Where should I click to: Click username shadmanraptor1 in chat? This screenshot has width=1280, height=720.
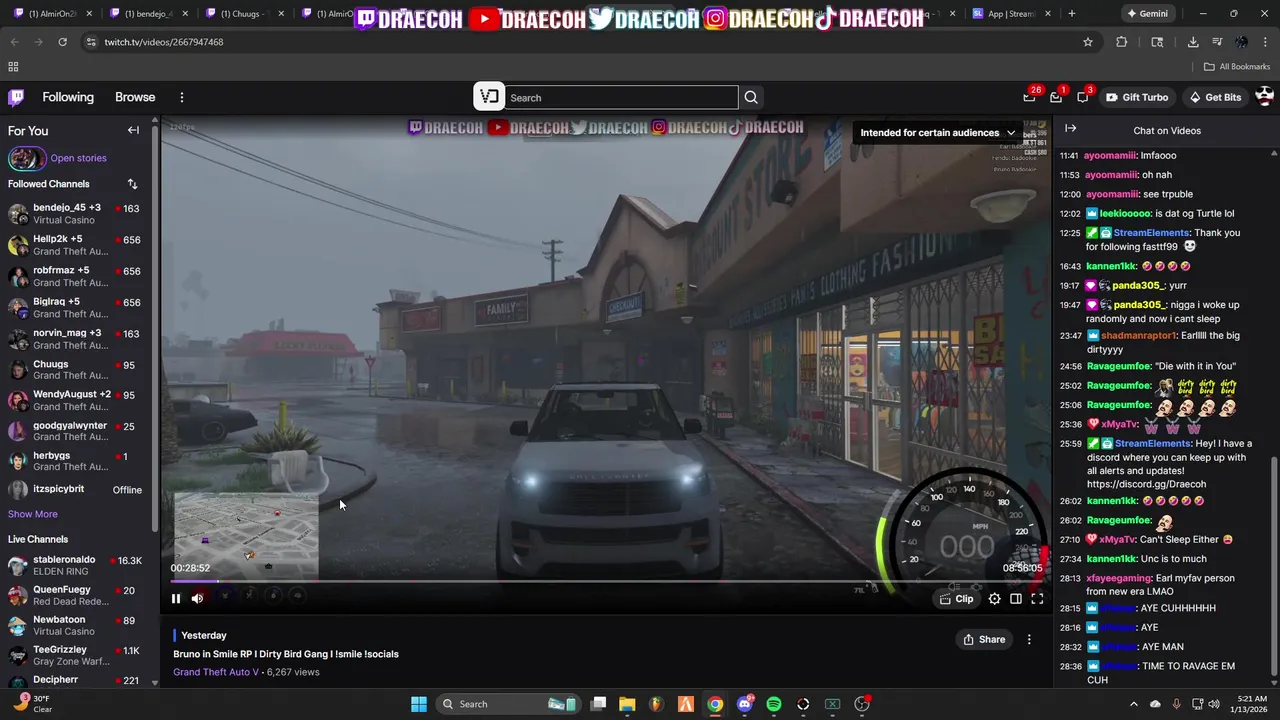click(x=1136, y=336)
